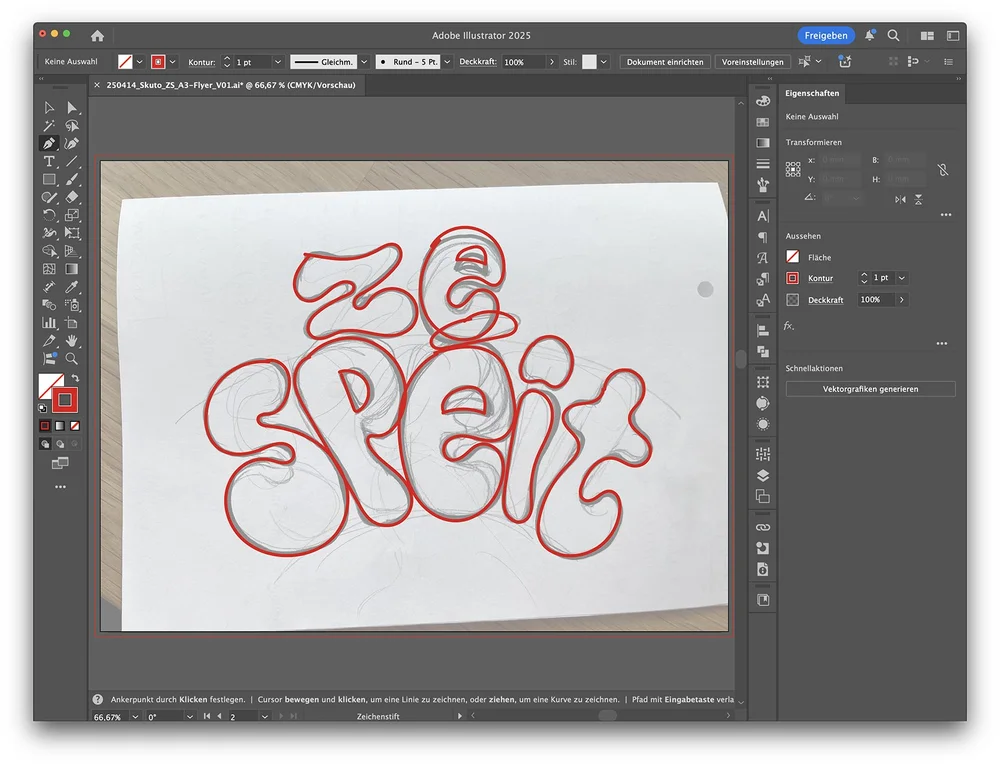Click Dokument einrichten button

(665, 62)
